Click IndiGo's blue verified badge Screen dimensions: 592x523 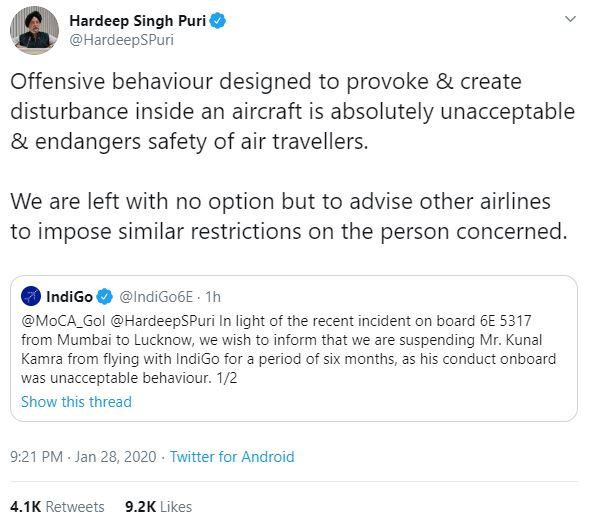tap(105, 296)
